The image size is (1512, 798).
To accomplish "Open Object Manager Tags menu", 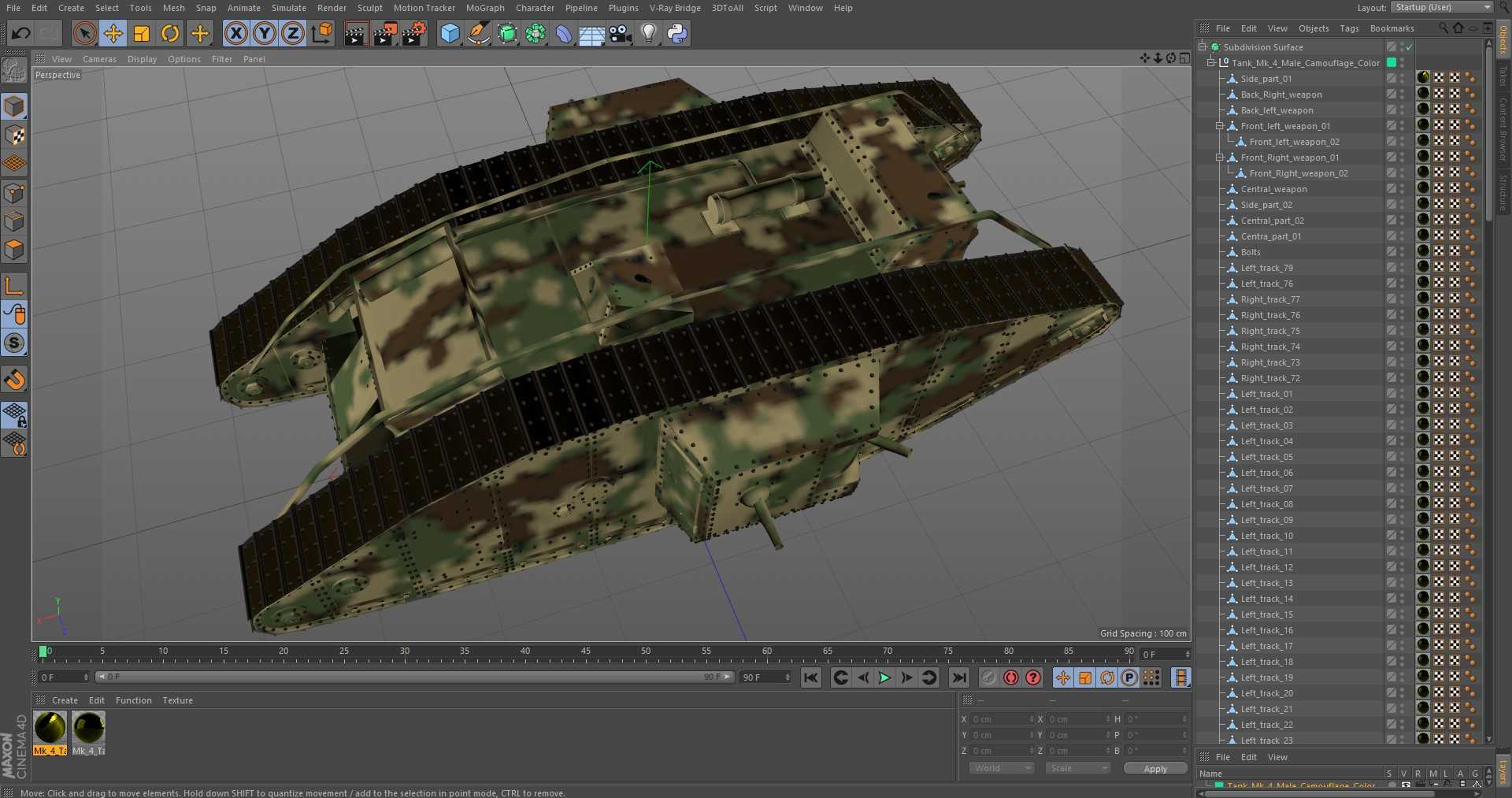I will [1349, 28].
